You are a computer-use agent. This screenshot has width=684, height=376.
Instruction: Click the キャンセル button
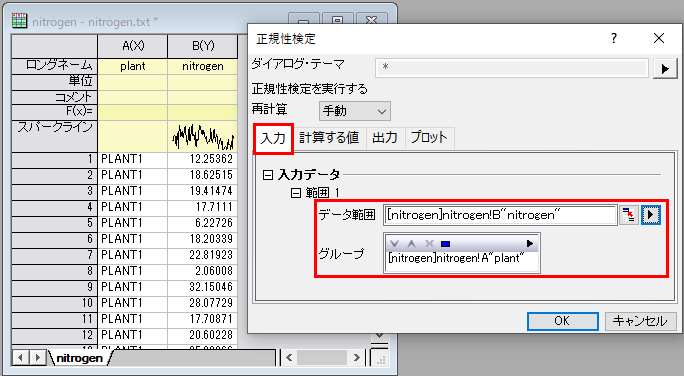coord(640,321)
